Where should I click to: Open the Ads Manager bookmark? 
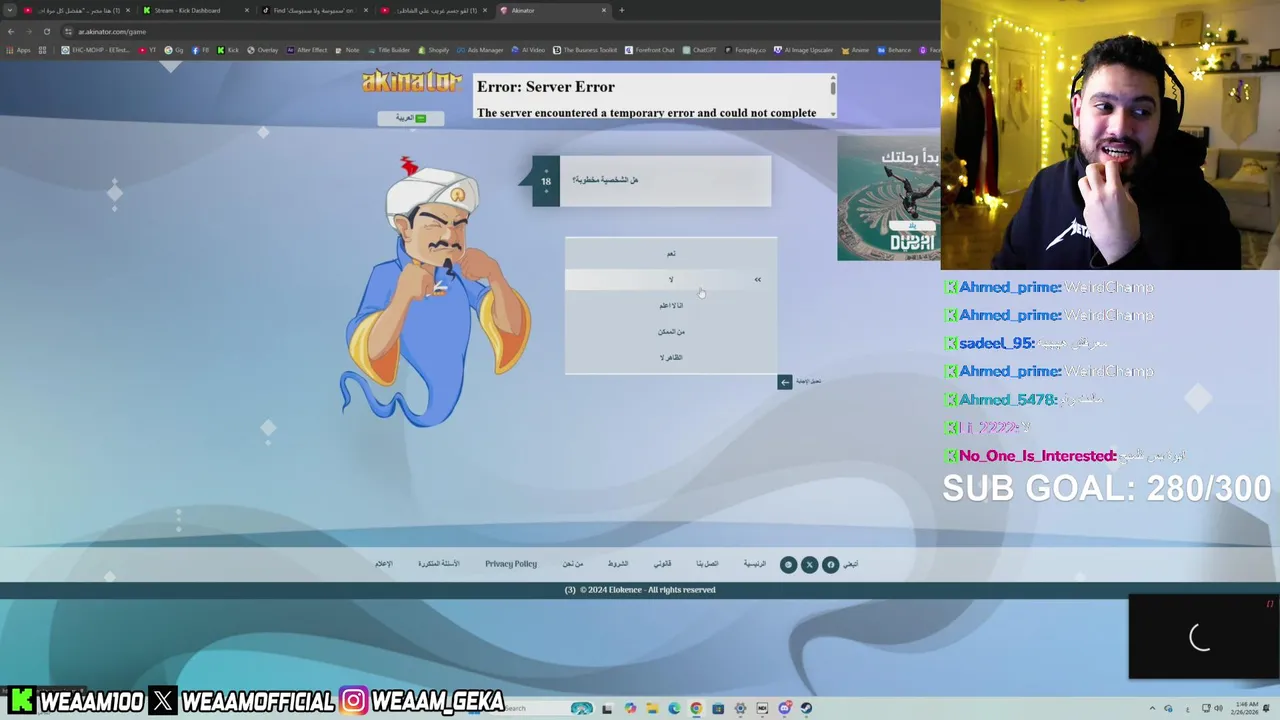480,50
